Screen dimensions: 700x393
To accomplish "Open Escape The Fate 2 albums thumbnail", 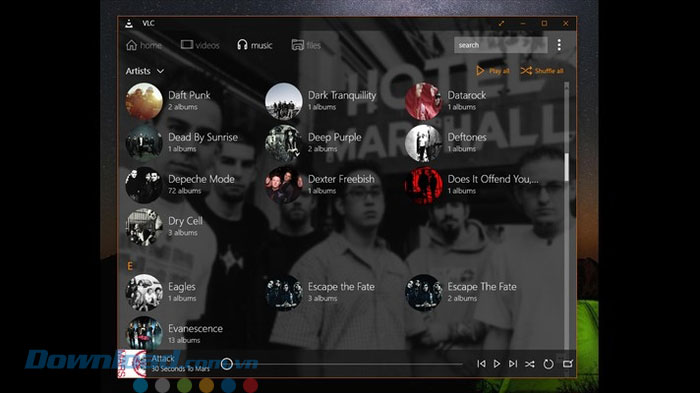I will (x=423, y=293).
